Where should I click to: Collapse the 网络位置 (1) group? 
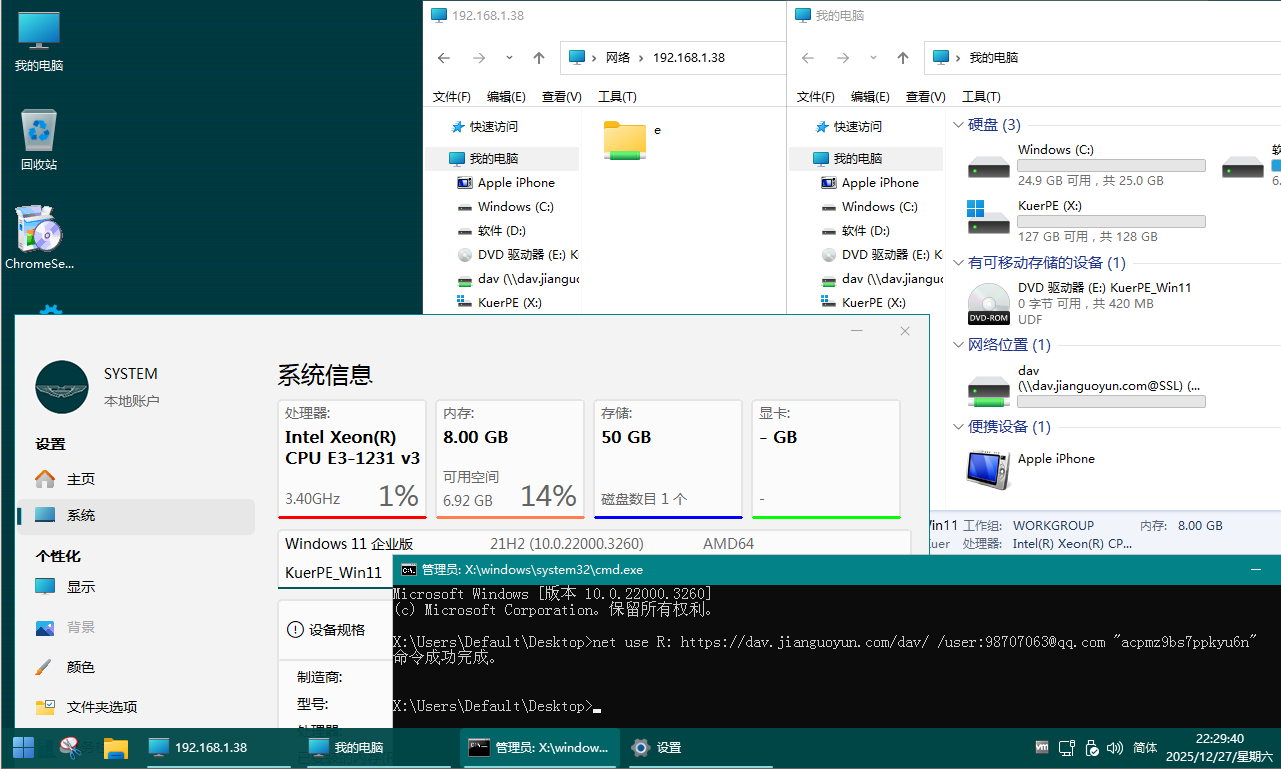tap(958, 345)
